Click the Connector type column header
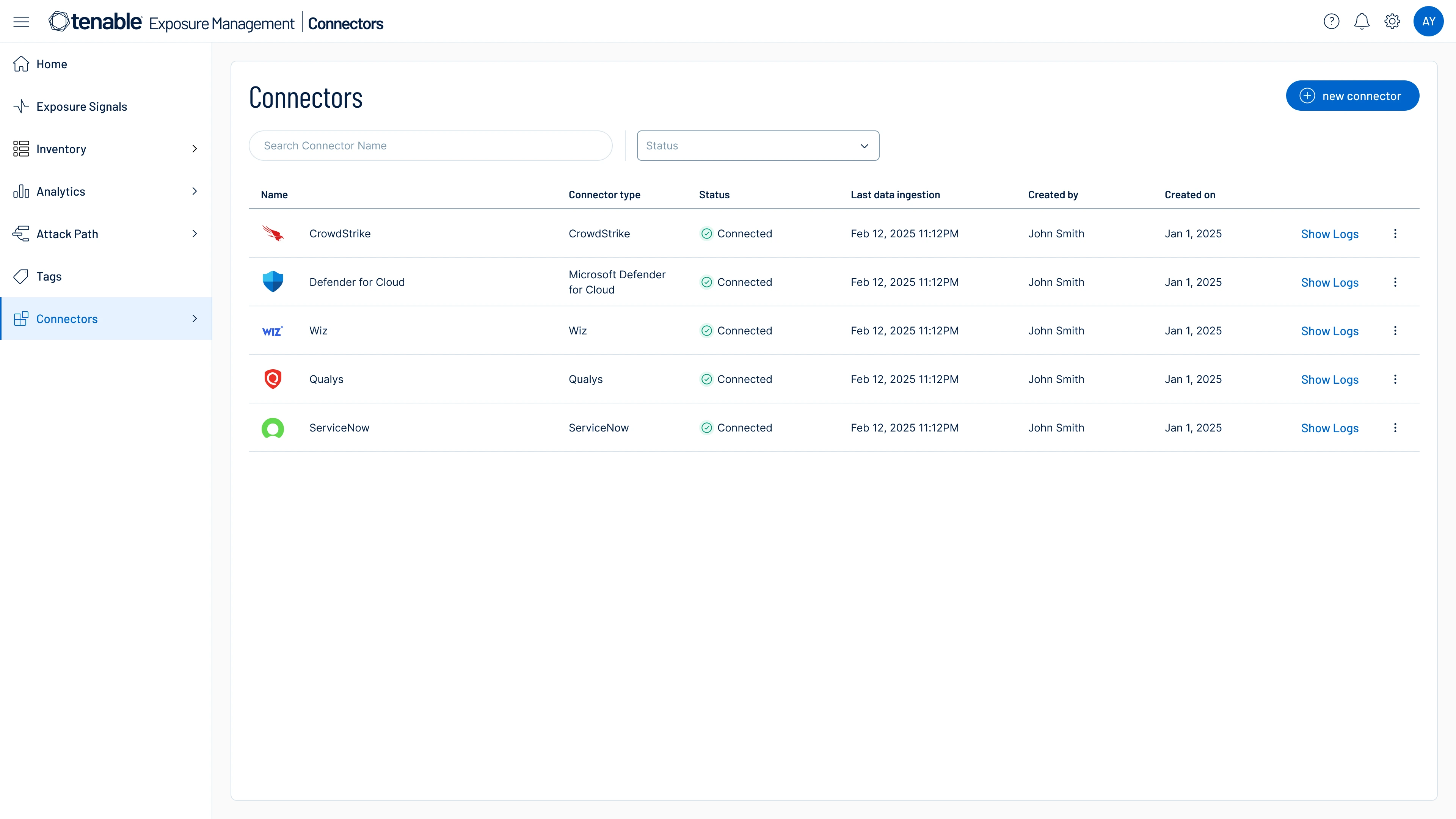Image resolution: width=1456 pixels, height=819 pixels. point(604,195)
